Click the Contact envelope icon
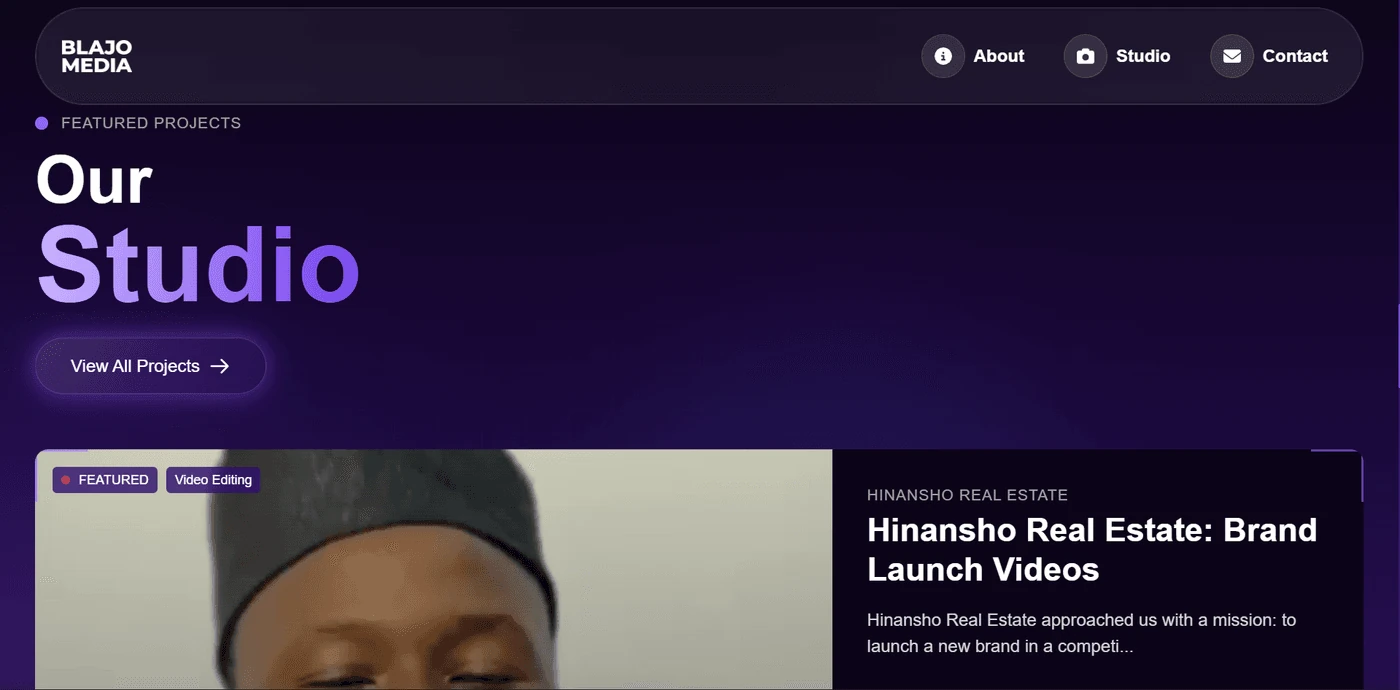 click(x=1232, y=56)
